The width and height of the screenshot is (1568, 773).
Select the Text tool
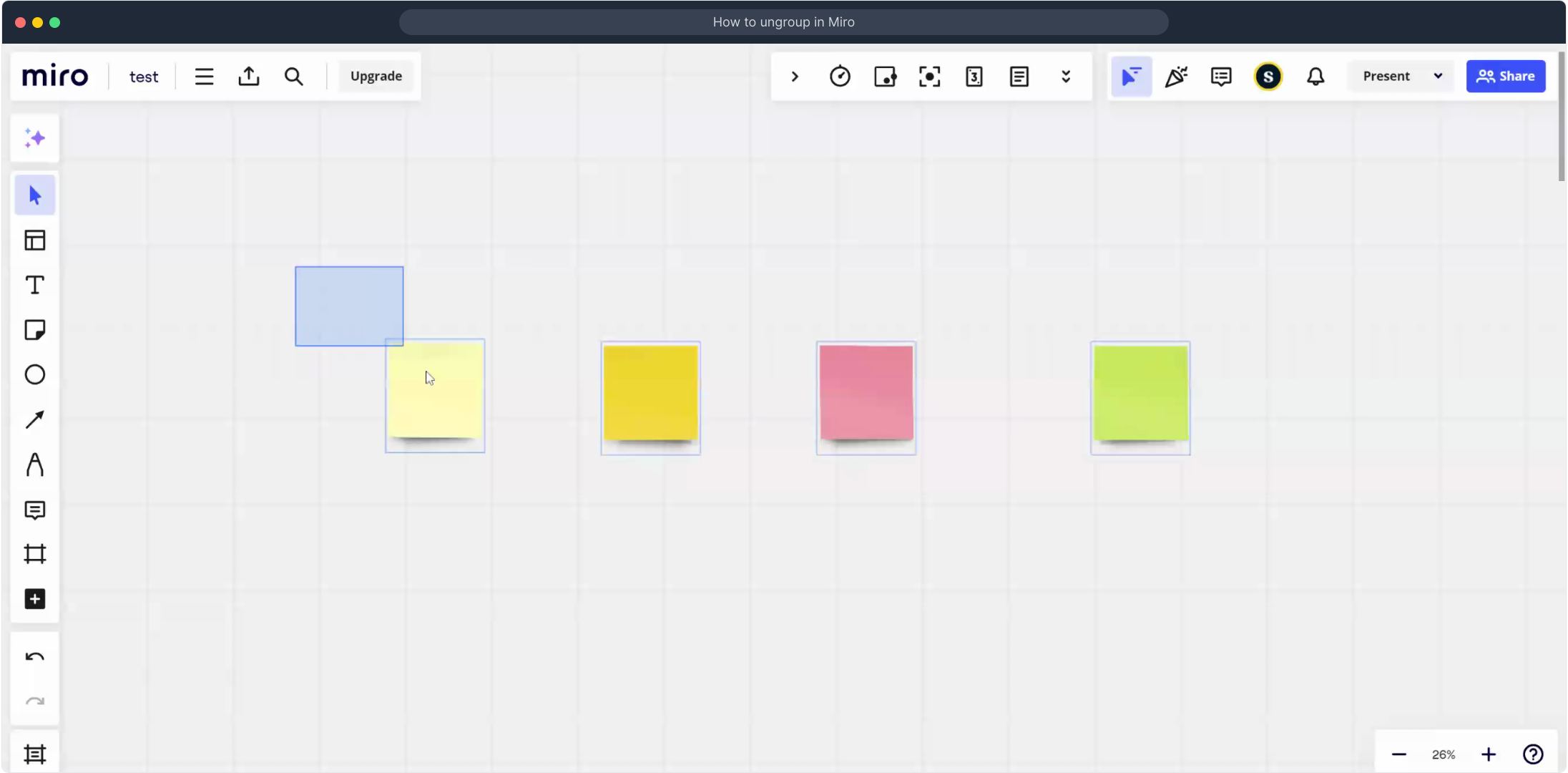tap(34, 285)
